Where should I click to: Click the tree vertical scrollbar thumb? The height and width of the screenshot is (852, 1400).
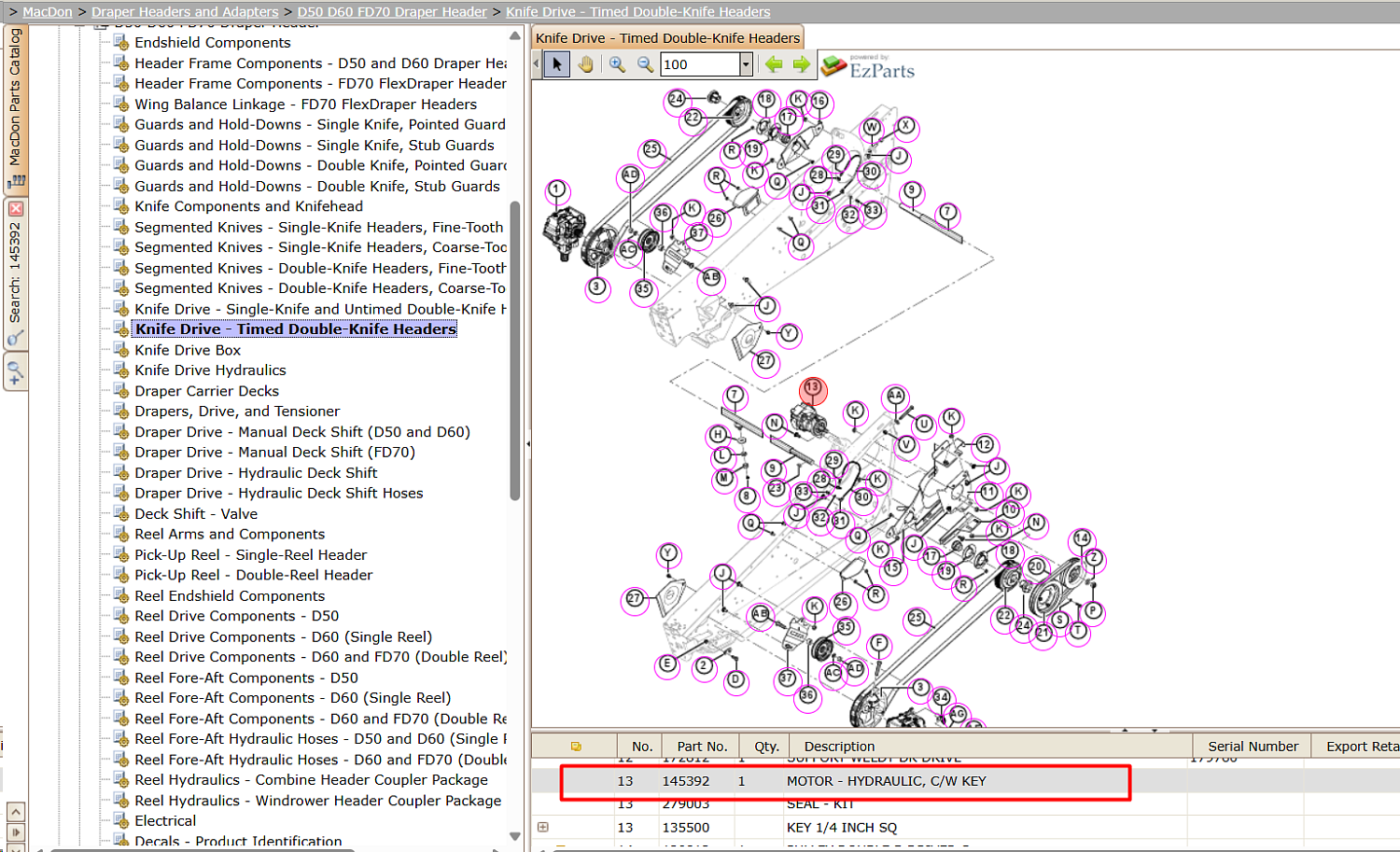[x=515, y=351]
